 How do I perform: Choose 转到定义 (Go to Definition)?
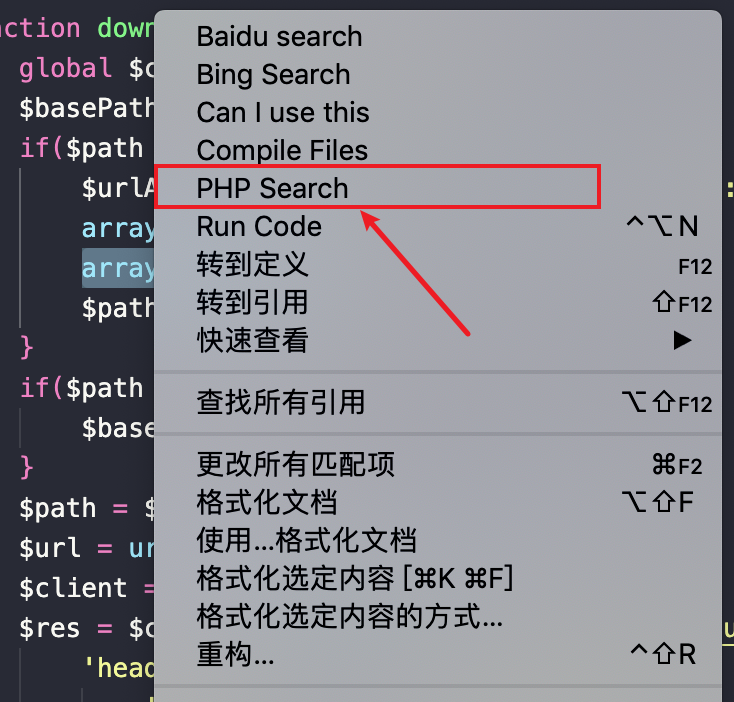(438, 264)
